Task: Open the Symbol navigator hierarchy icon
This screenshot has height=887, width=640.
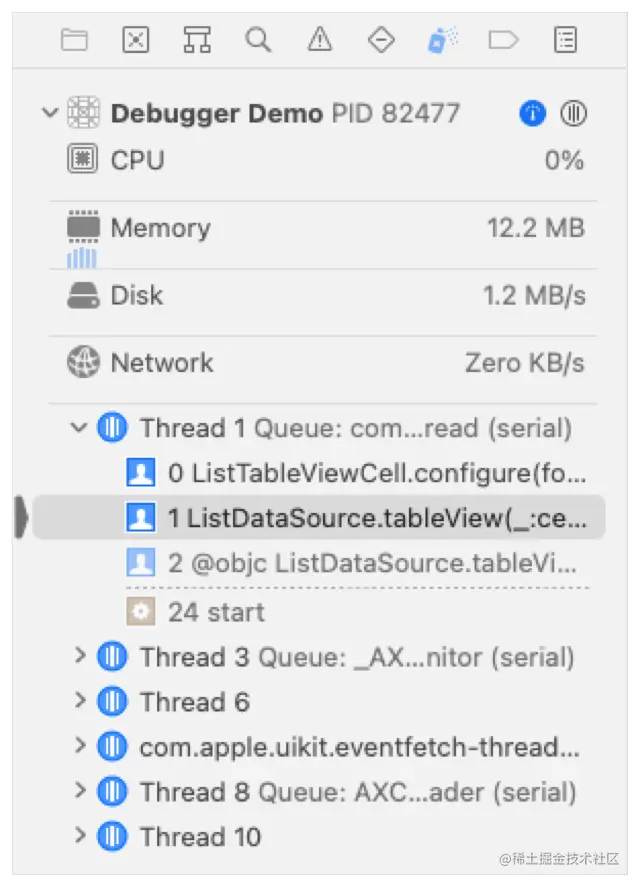Action: pos(197,40)
